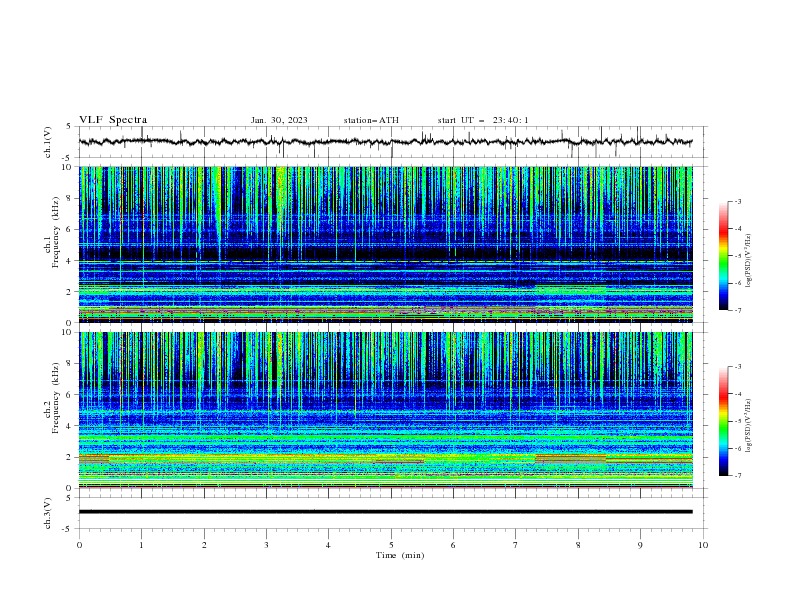Click time axis tick label "2"

204,545
